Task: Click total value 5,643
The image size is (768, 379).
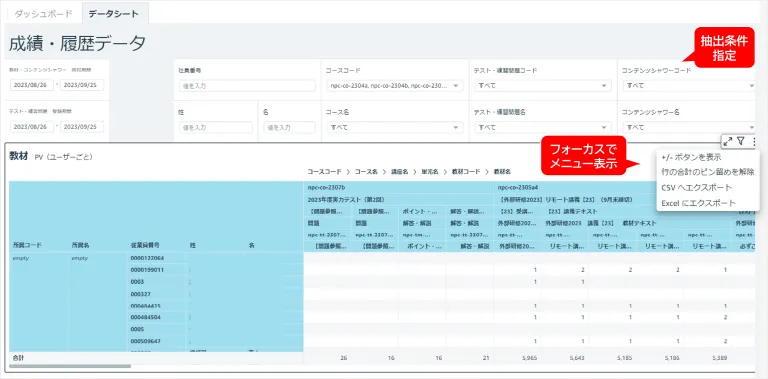Action: coord(577,358)
